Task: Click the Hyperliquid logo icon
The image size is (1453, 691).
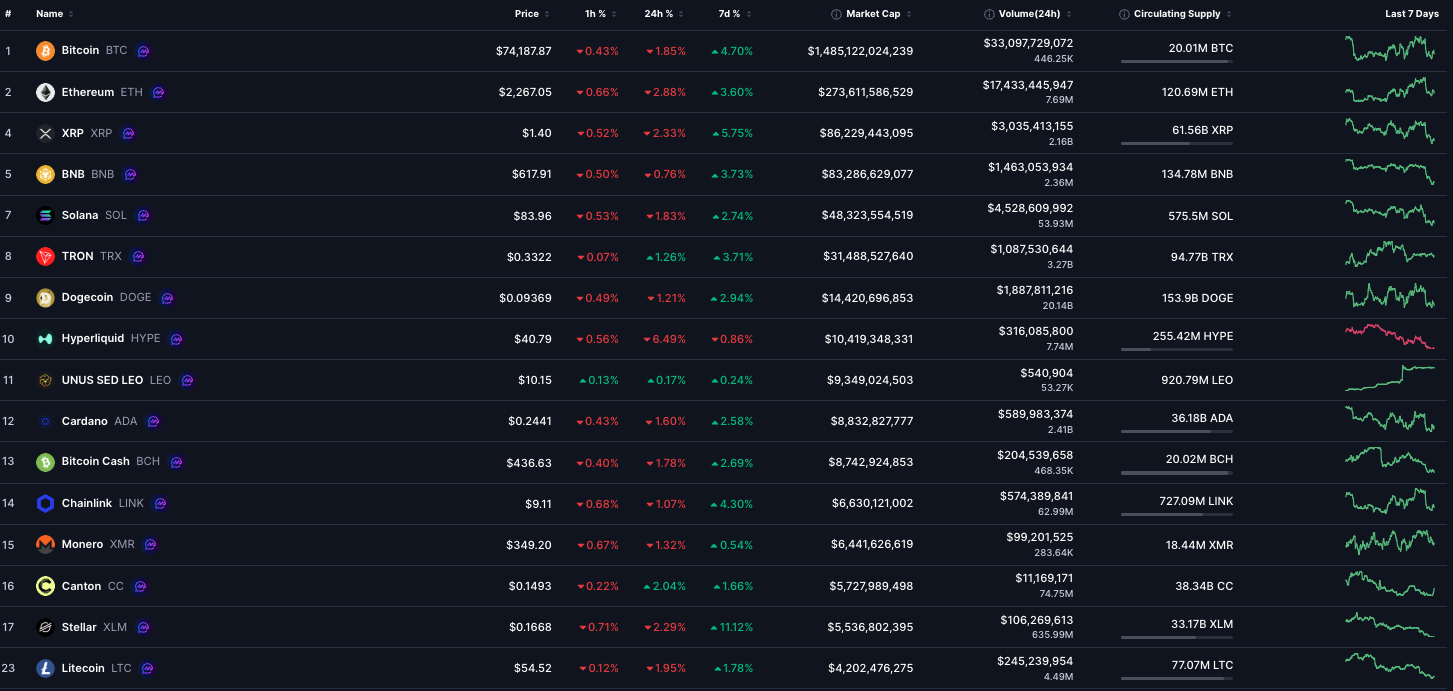Action: click(x=45, y=339)
